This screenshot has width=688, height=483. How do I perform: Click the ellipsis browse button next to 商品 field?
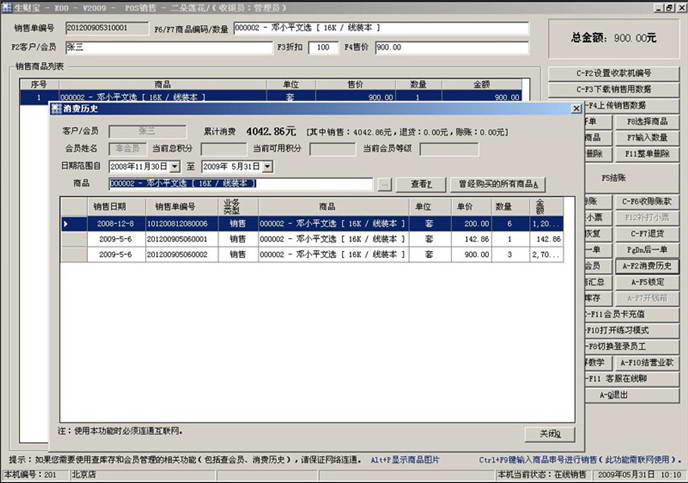click(x=384, y=184)
